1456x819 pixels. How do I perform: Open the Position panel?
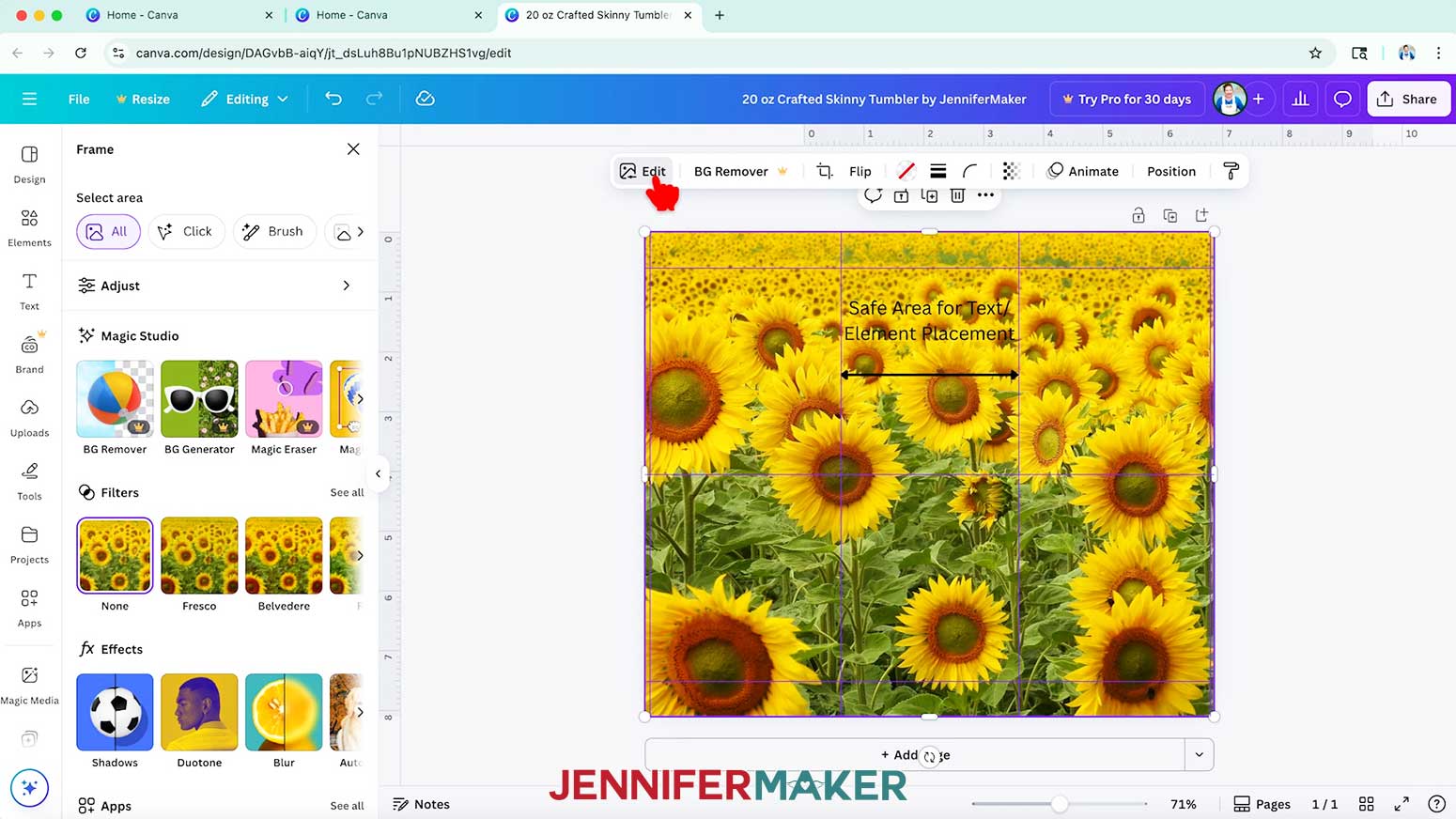click(x=1171, y=171)
